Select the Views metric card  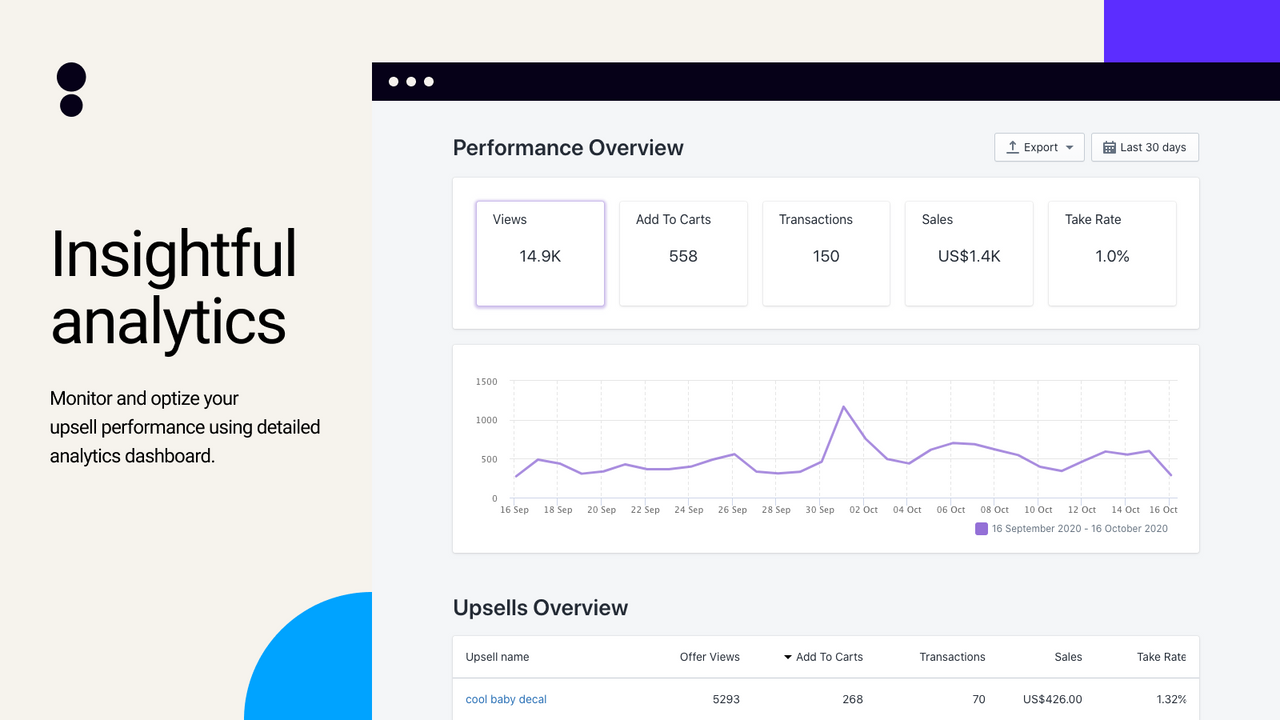(540, 253)
